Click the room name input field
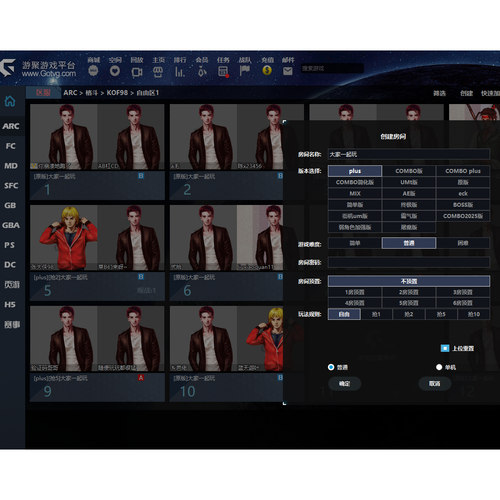The width and height of the screenshot is (500, 500). [409, 154]
